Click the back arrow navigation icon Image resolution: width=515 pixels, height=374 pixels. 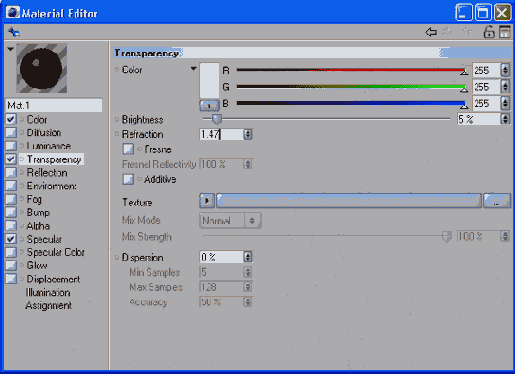tap(431, 32)
